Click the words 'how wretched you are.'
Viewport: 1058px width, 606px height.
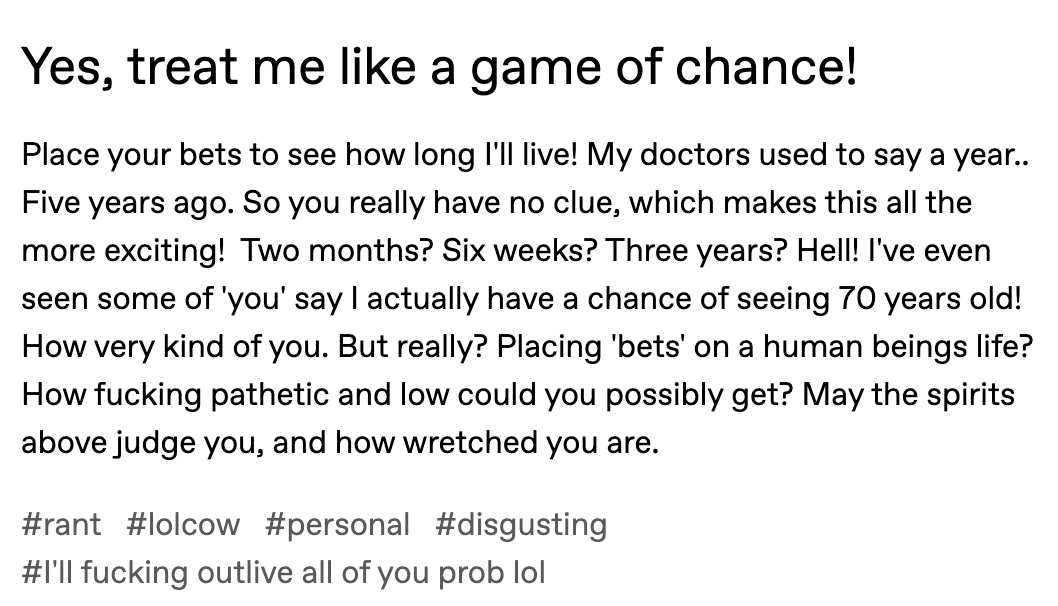coord(497,442)
